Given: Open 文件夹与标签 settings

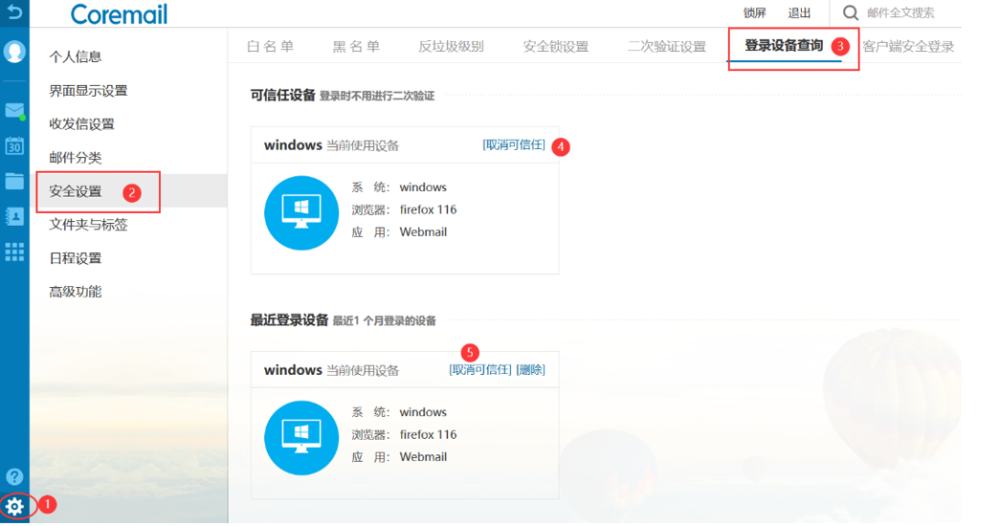Looking at the screenshot, I should (88, 225).
